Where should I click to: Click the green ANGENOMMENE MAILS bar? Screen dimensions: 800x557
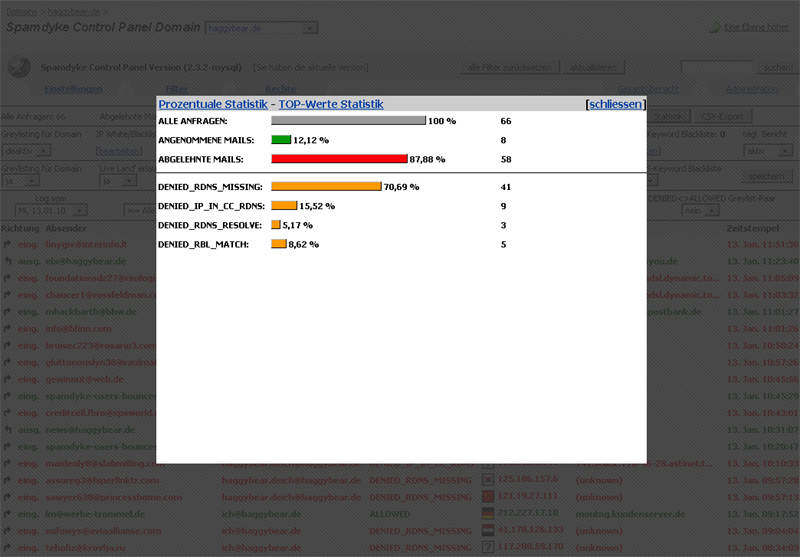tap(281, 139)
